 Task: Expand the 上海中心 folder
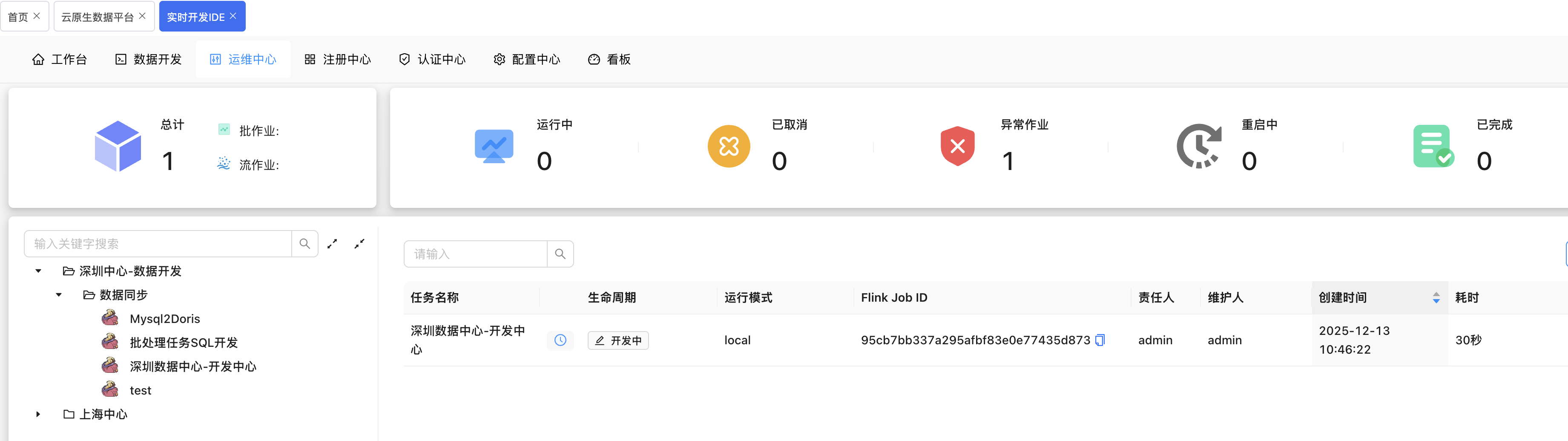coord(38,414)
